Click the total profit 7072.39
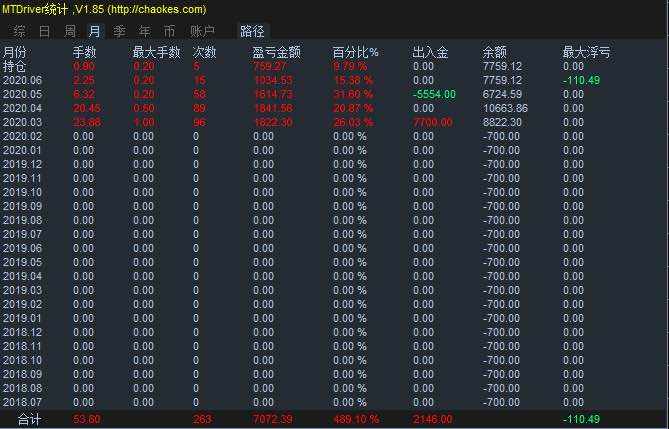 [x=273, y=419]
